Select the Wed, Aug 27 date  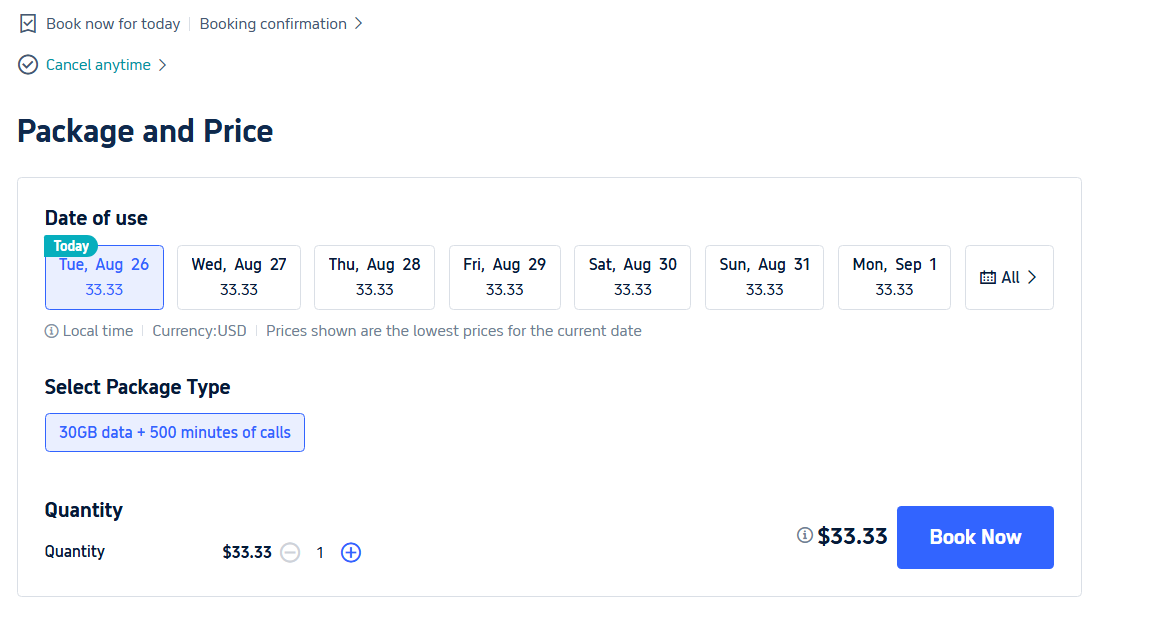(x=238, y=277)
